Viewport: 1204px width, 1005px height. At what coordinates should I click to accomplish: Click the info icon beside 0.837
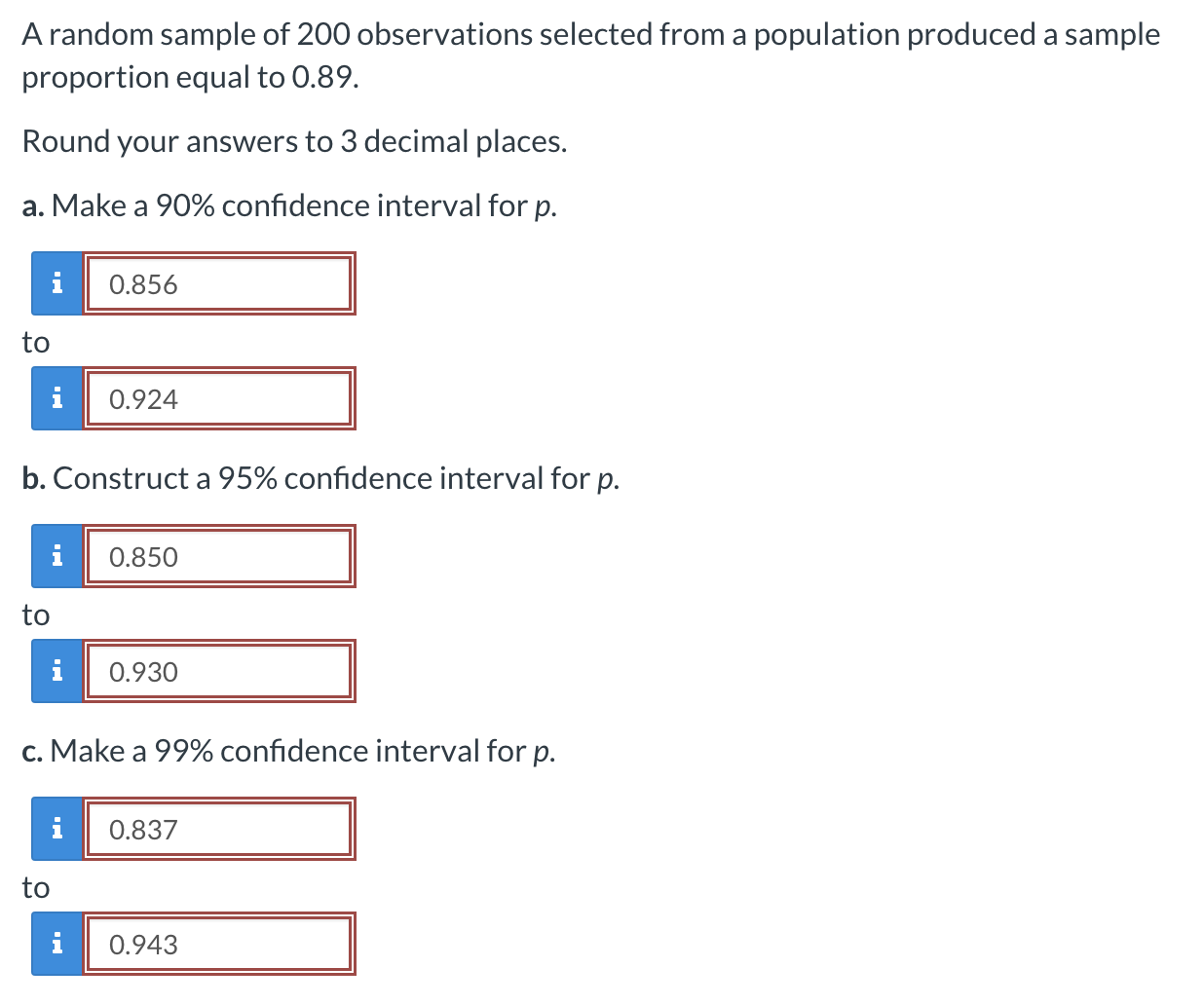tap(56, 829)
